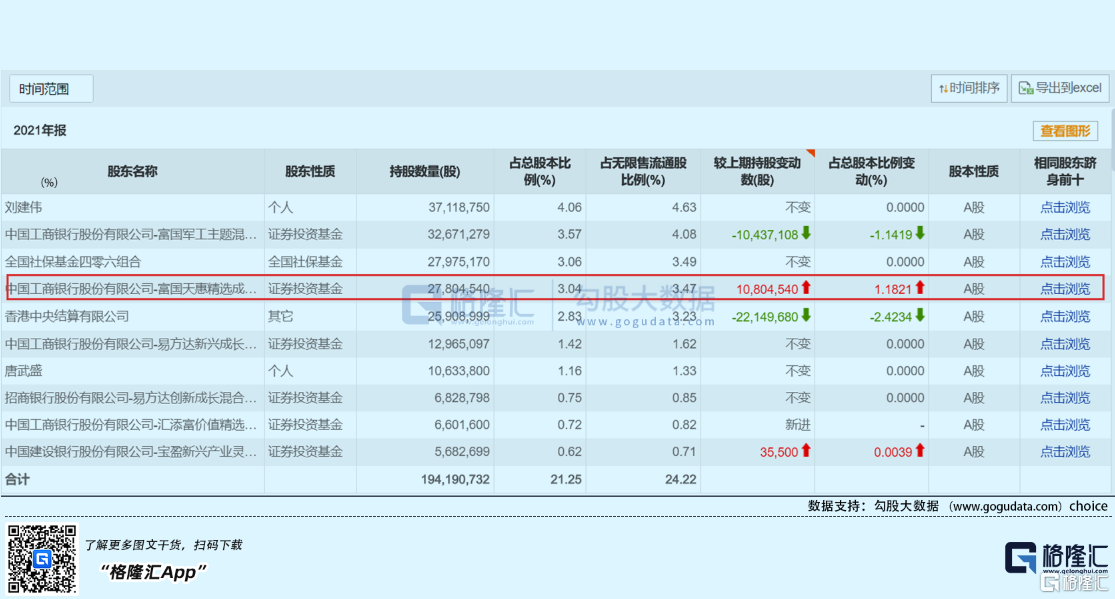
Task: Click the 占总股本比例(%) column header
Action: click(x=540, y=171)
